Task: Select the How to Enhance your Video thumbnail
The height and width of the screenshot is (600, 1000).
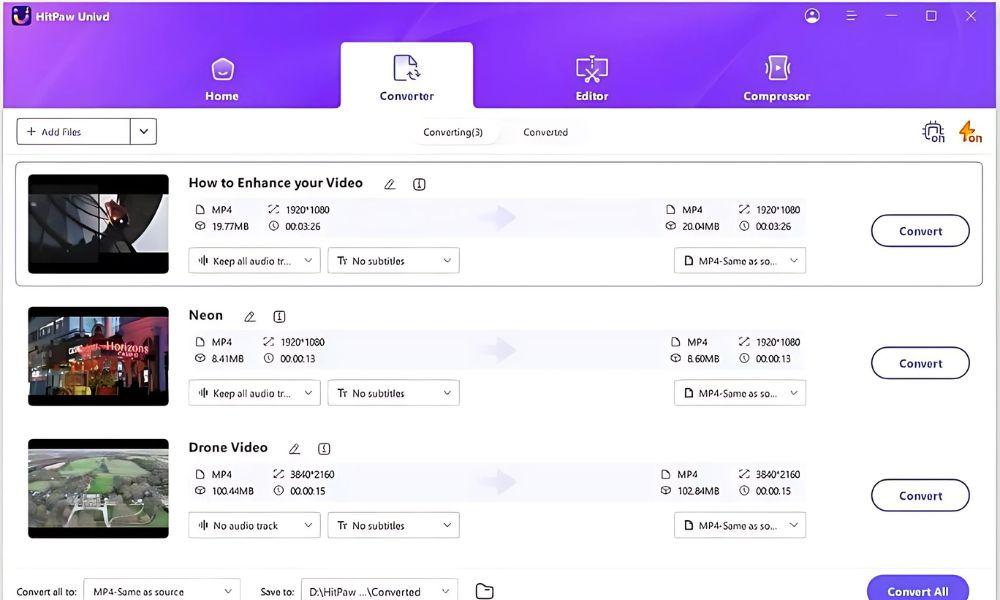Action: 98,224
